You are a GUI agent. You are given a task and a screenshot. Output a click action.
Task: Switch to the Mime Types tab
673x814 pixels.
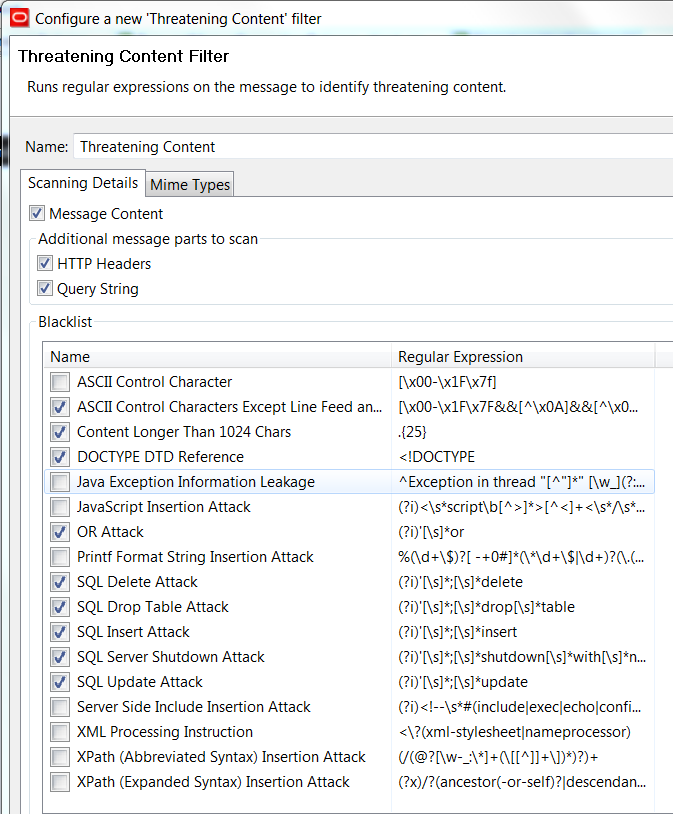pyautogui.click(x=190, y=184)
